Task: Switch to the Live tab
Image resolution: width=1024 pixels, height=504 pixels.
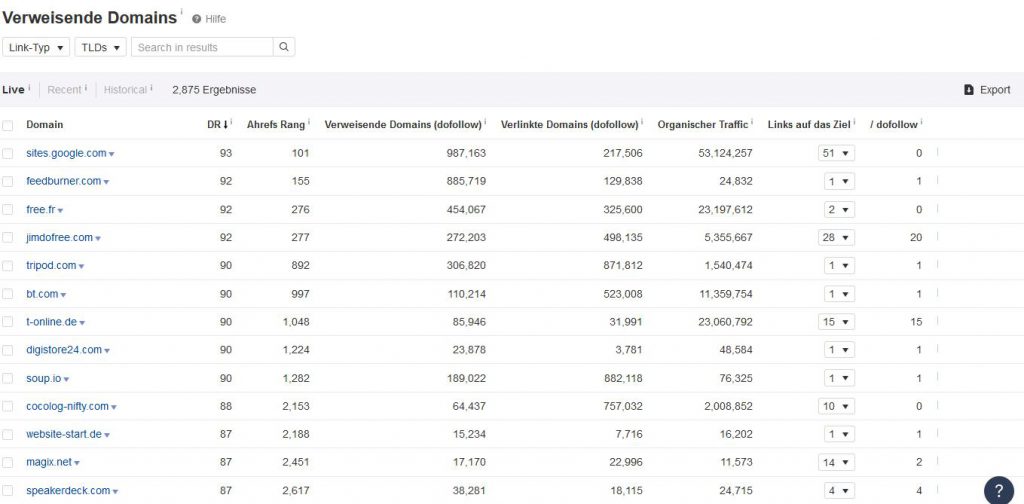Action: click(13, 90)
